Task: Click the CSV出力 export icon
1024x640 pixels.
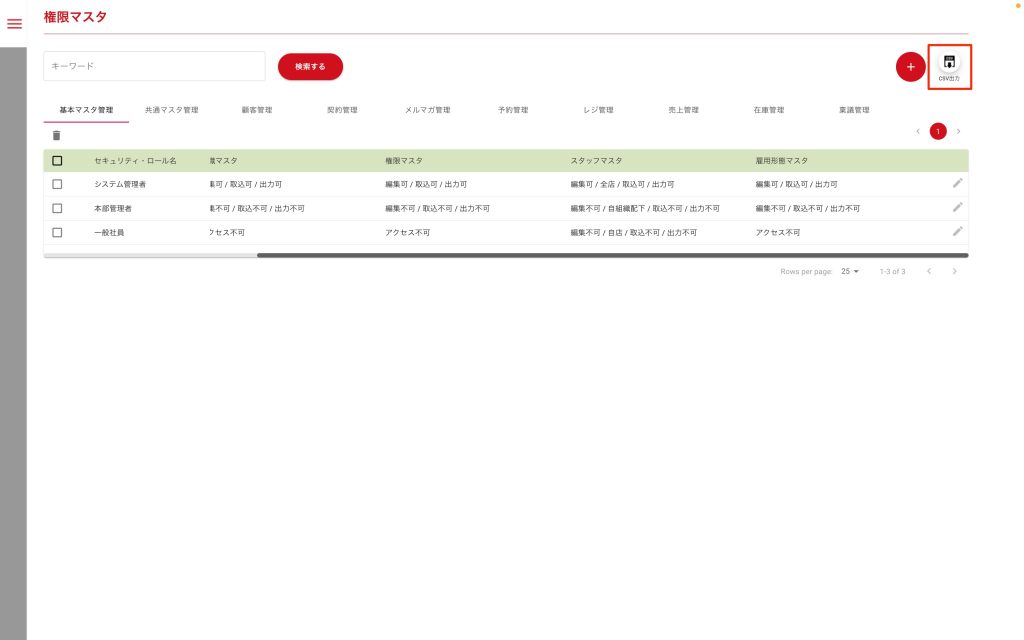Action: click(949, 66)
